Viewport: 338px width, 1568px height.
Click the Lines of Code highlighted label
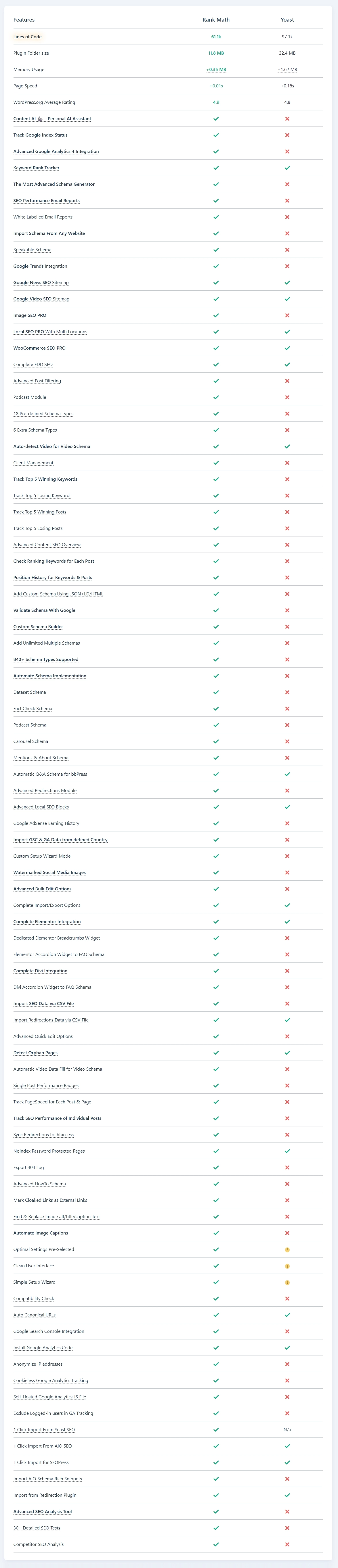tap(27, 37)
